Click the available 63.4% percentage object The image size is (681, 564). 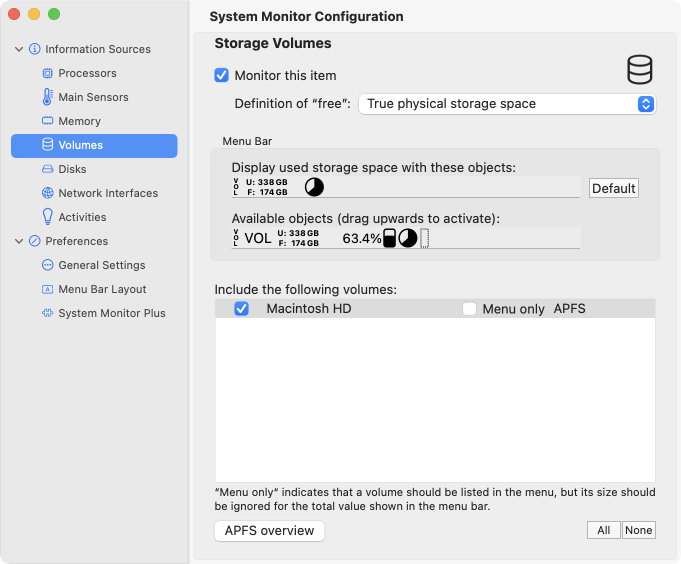[x=362, y=238]
